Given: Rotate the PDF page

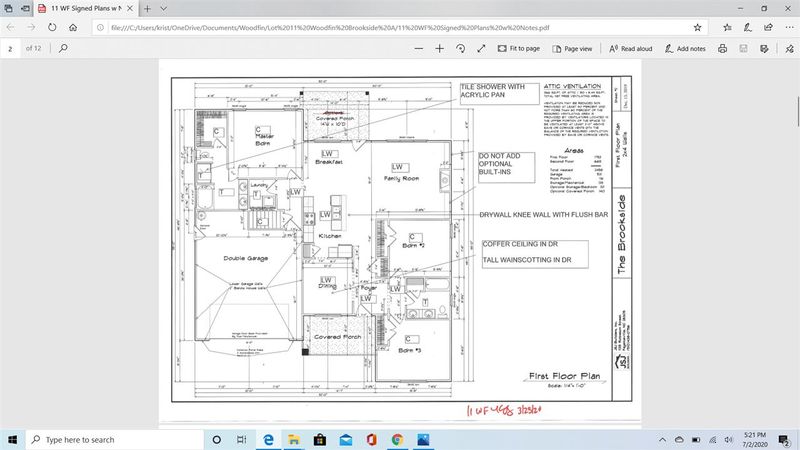Looking at the screenshot, I should point(460,48).
